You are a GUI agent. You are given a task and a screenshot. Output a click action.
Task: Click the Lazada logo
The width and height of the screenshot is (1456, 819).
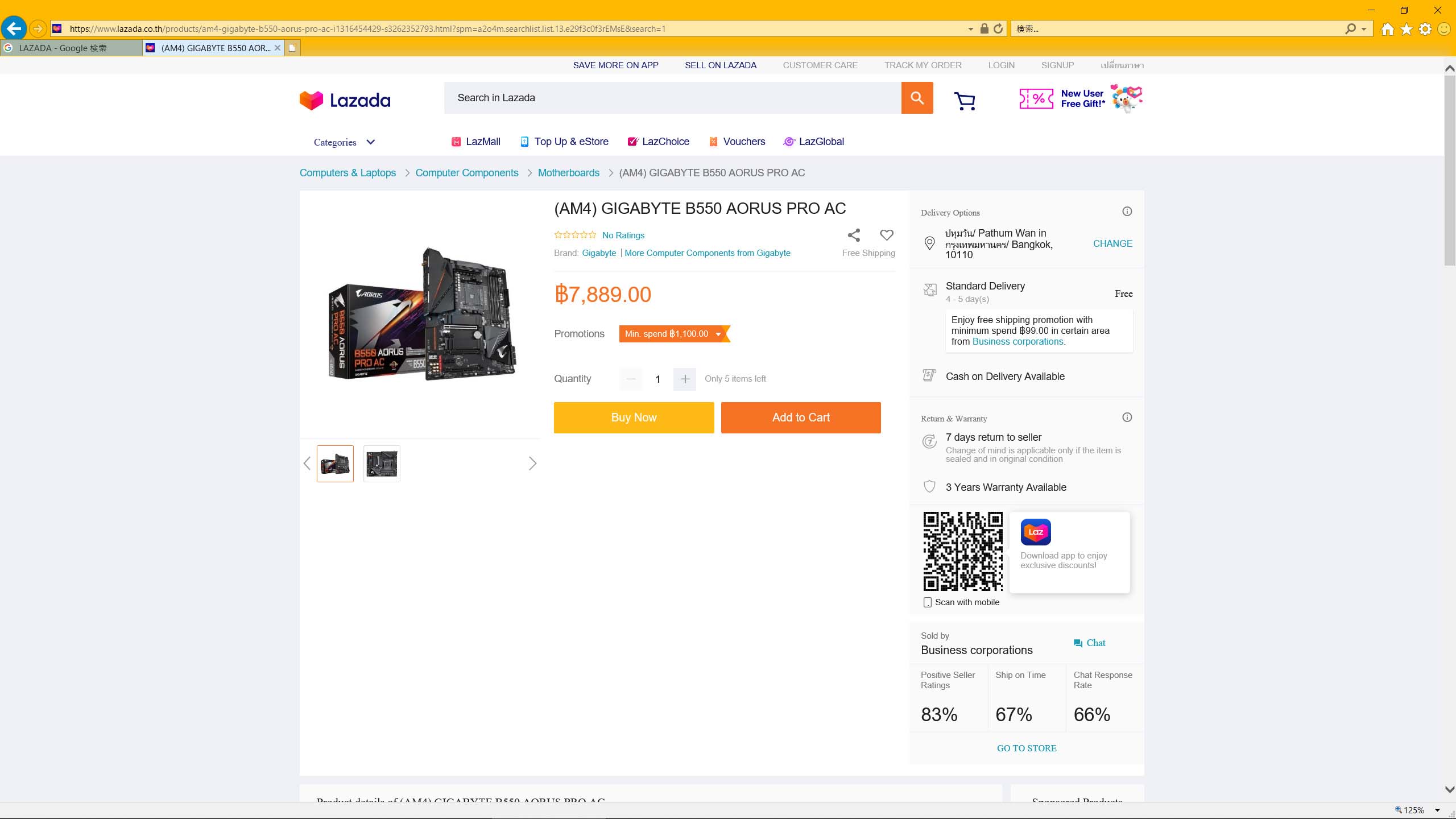pos(345,101)
